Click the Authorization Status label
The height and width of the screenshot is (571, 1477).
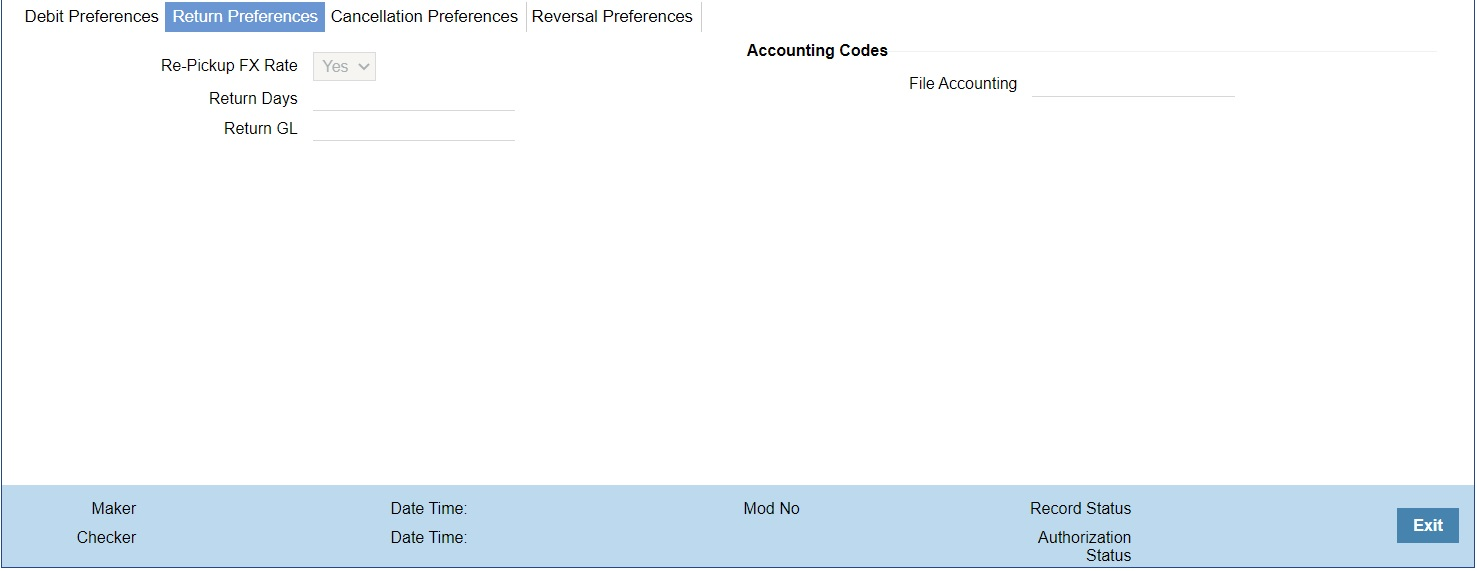[1084, 546]
